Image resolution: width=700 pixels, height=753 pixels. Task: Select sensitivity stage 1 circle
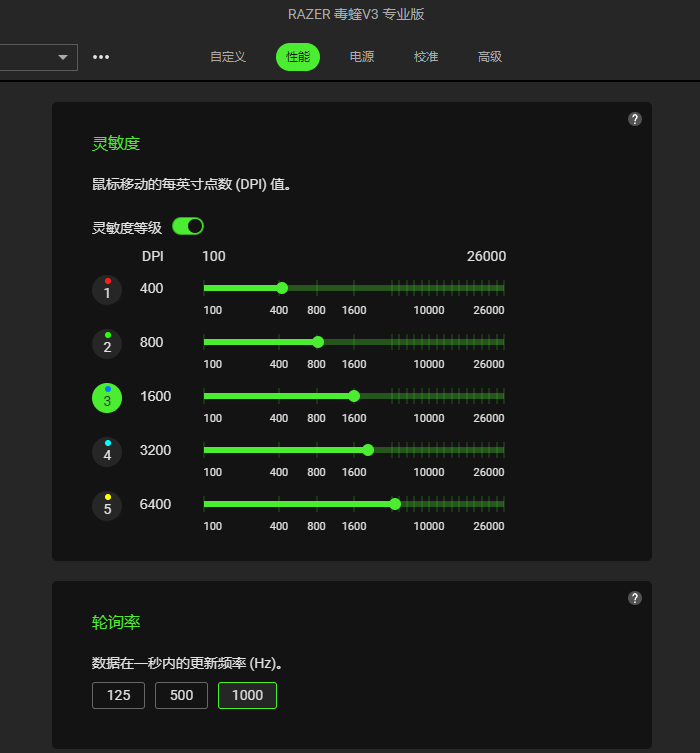pyautogui.click(x=107, y=290)
